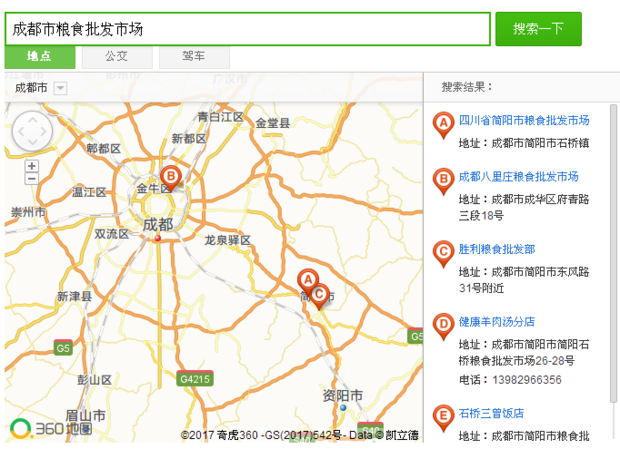Pan the map right with the compass arrow
The image size is (620, 449).
[x=44, y=132]
